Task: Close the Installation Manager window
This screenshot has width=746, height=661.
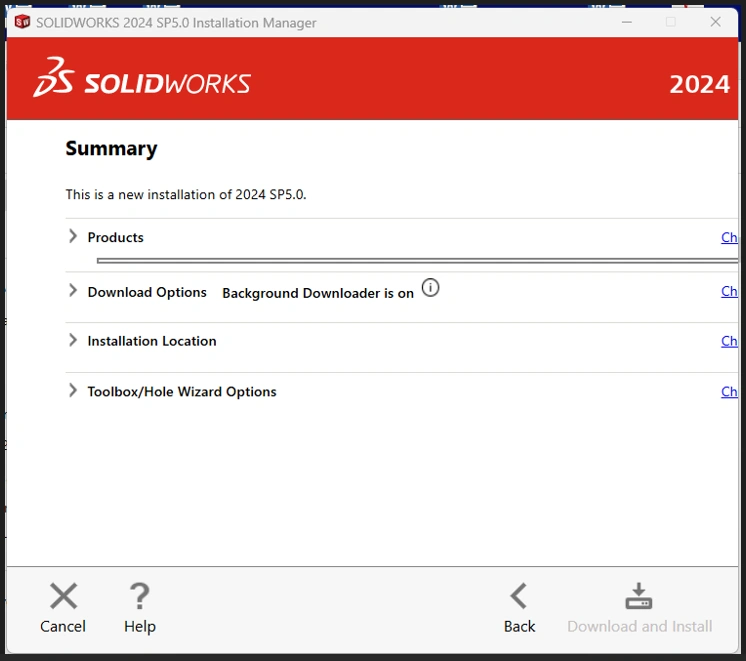Action: (715, 22)
